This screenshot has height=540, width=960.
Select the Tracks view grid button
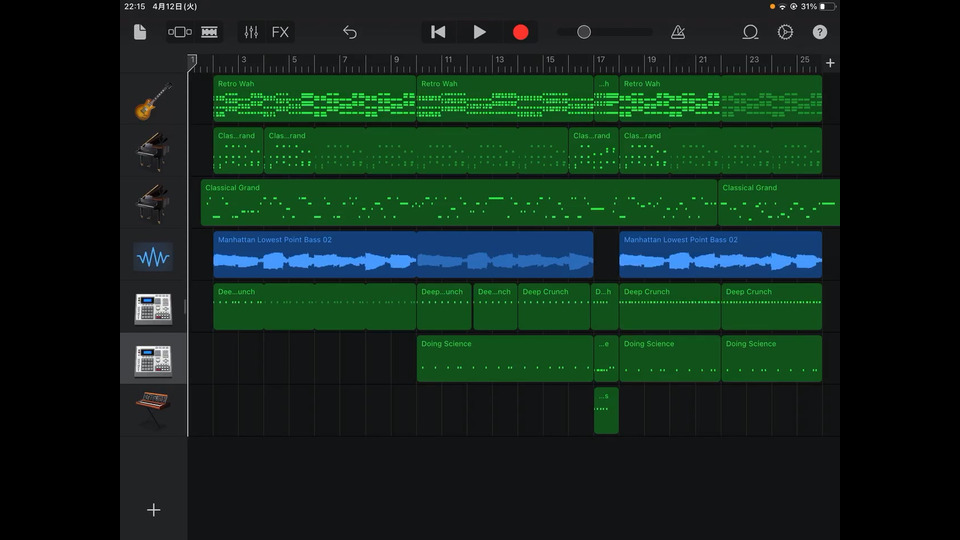209,32
